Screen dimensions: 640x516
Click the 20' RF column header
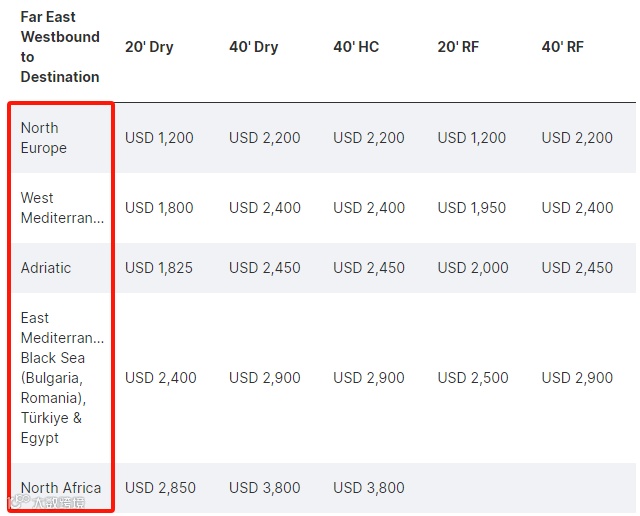(x=458, y=47)
